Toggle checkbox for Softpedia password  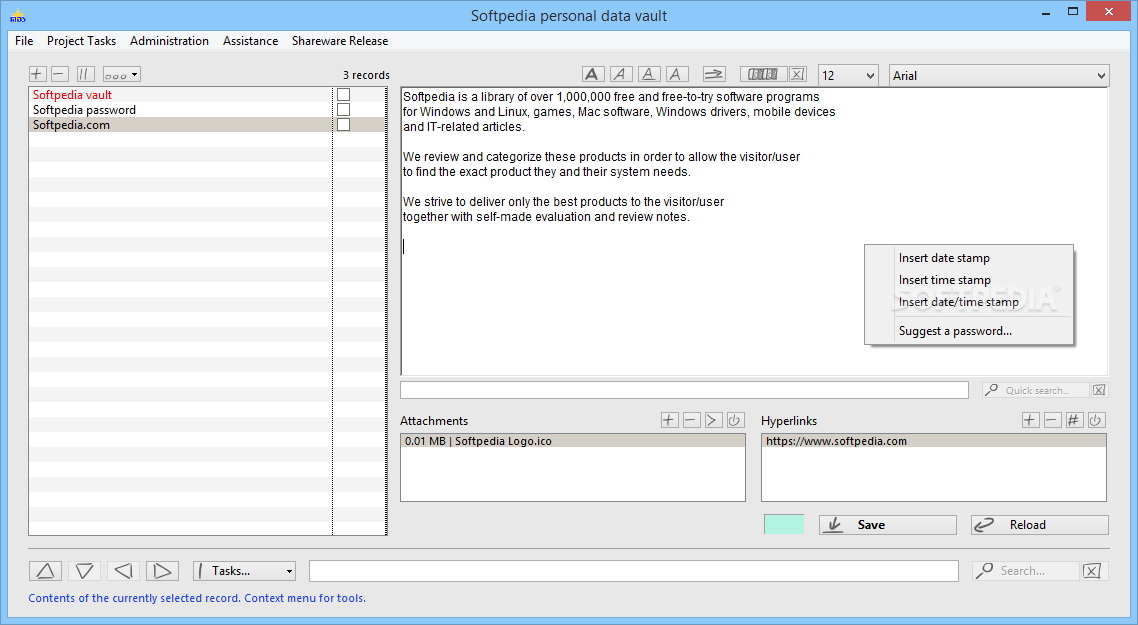pyautogui.click(x=343, y=110)
